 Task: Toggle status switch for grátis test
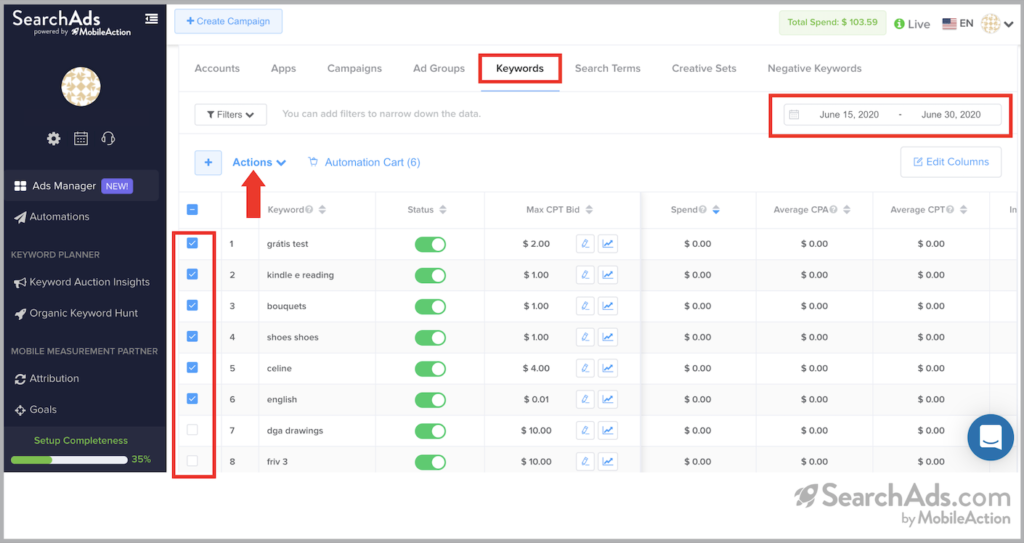point(430,244)
